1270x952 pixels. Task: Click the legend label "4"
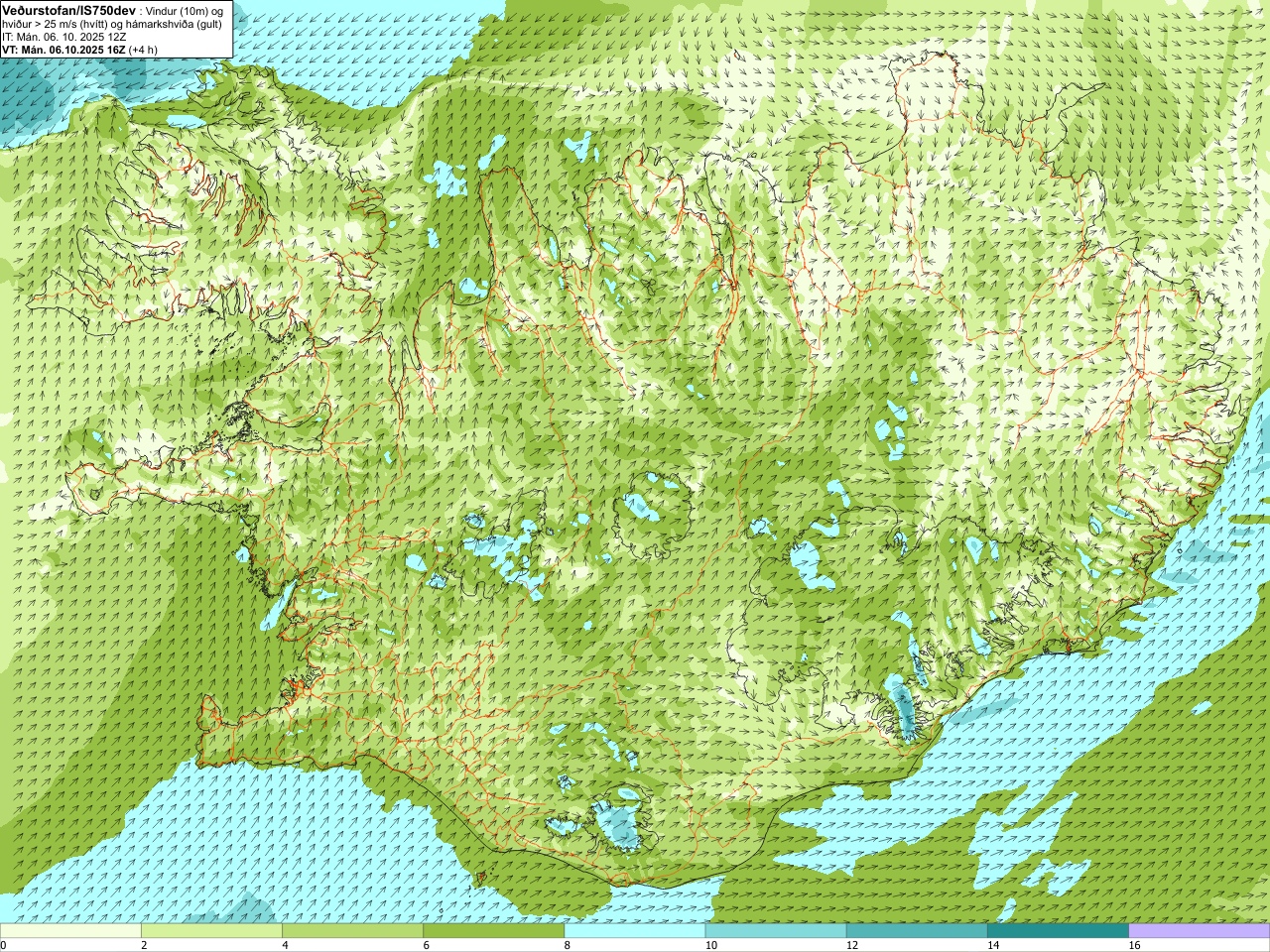tap(286, 945)
